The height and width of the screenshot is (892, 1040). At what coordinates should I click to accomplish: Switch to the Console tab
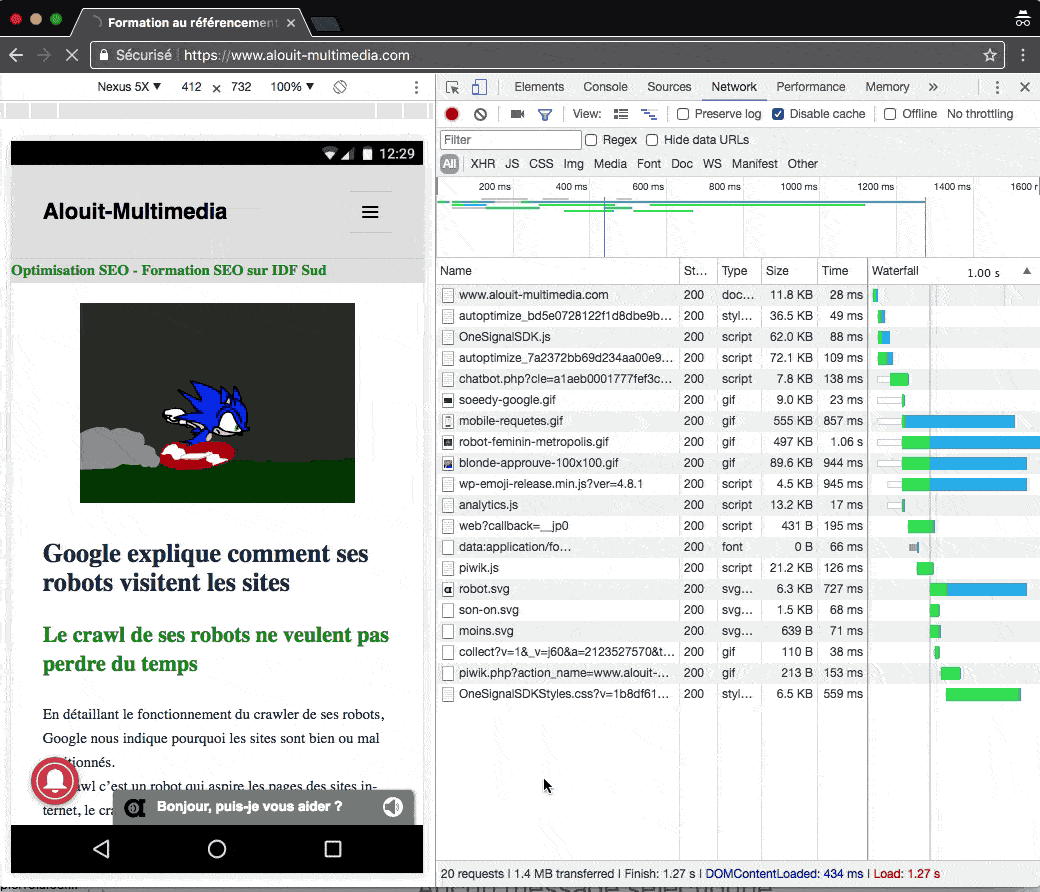point(605,87)
